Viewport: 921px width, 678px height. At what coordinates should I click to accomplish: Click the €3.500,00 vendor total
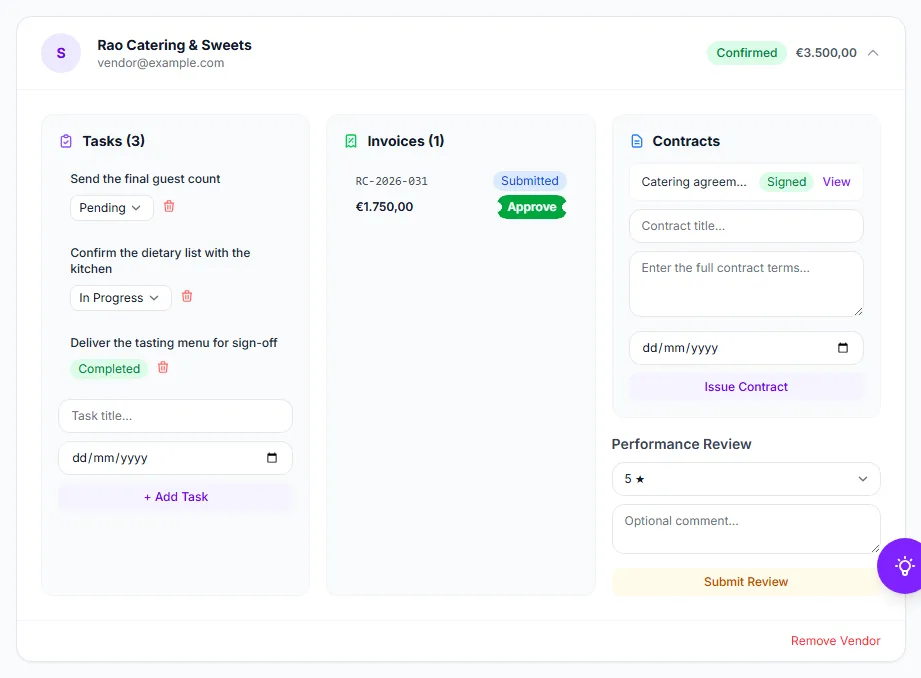826,53
